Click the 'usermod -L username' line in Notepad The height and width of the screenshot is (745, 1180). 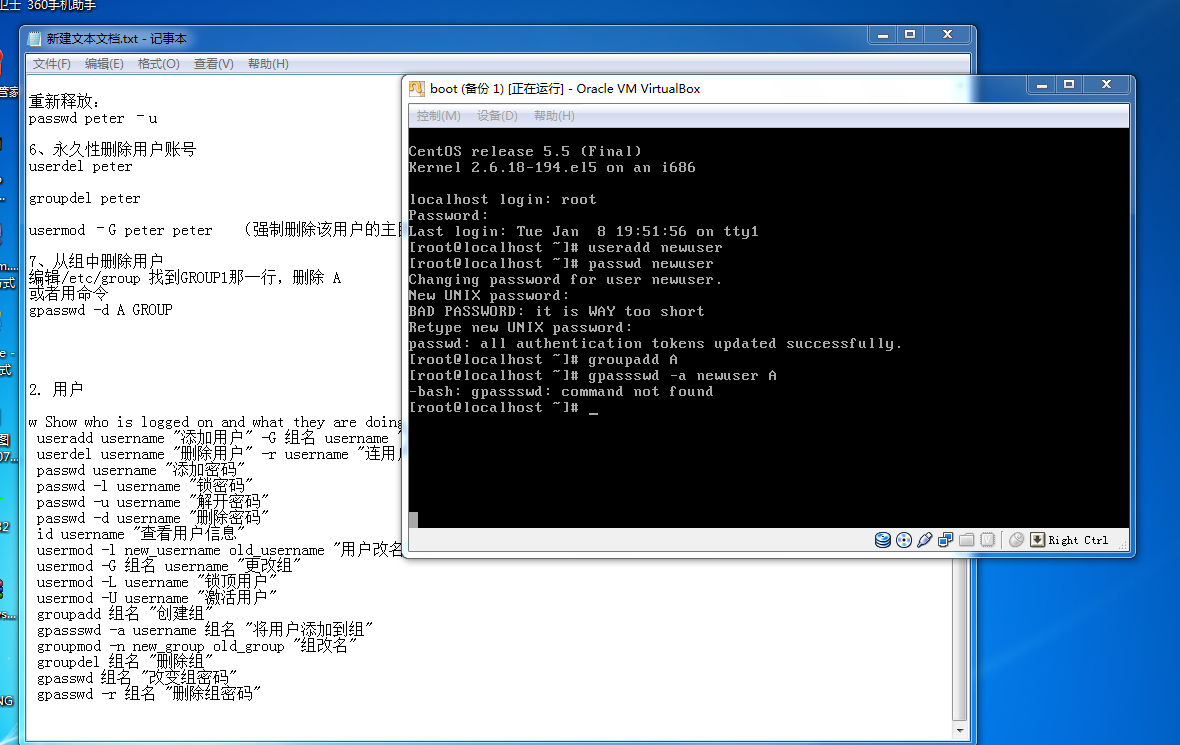157,582
